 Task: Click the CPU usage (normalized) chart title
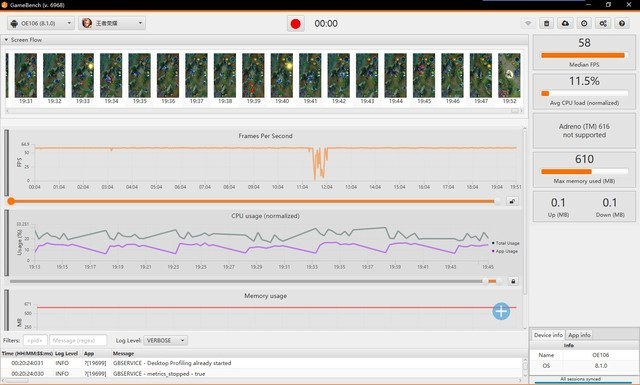click(265, 216)
